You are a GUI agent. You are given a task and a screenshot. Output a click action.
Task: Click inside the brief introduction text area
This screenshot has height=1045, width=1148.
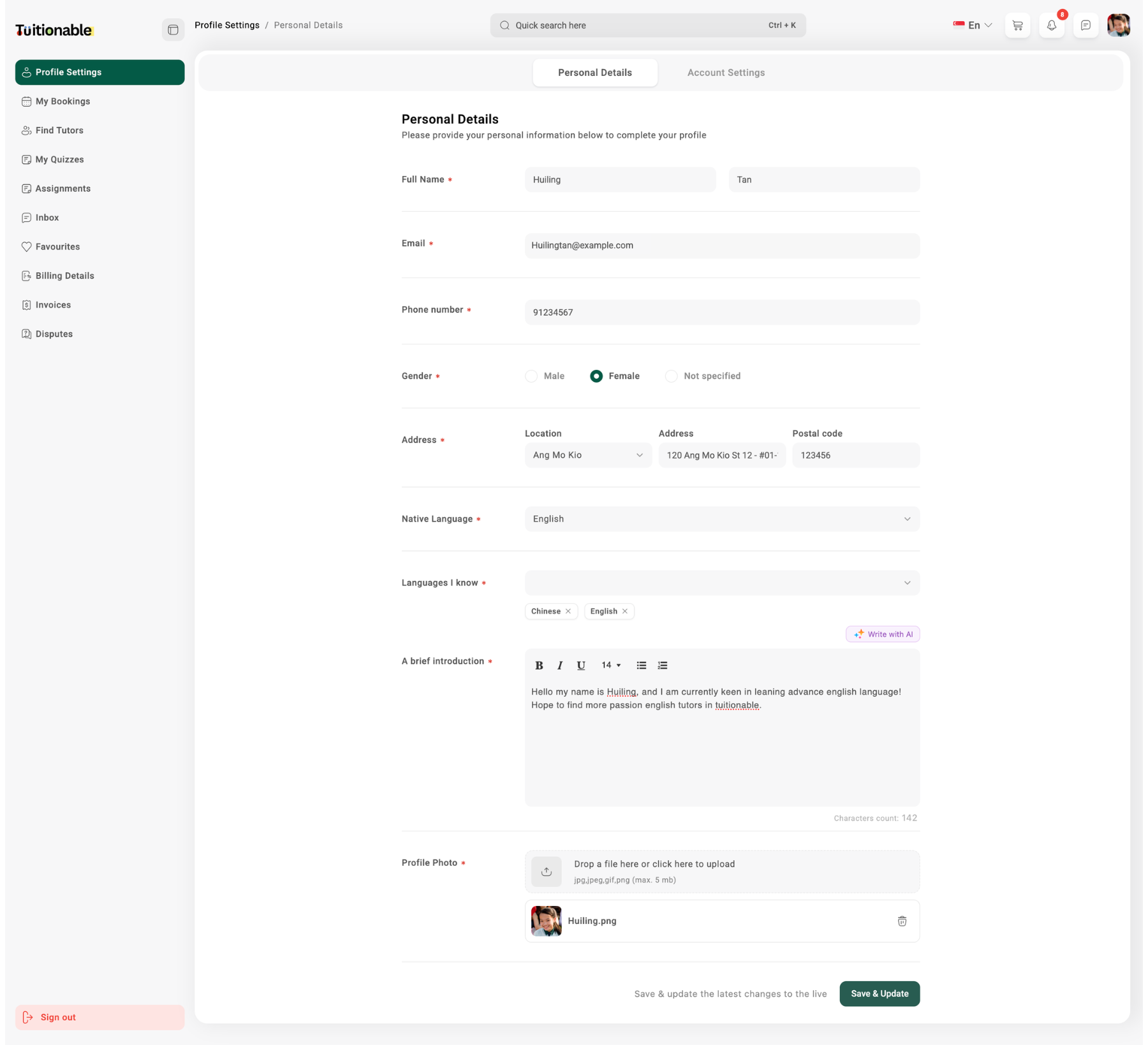tap(722, 743)
